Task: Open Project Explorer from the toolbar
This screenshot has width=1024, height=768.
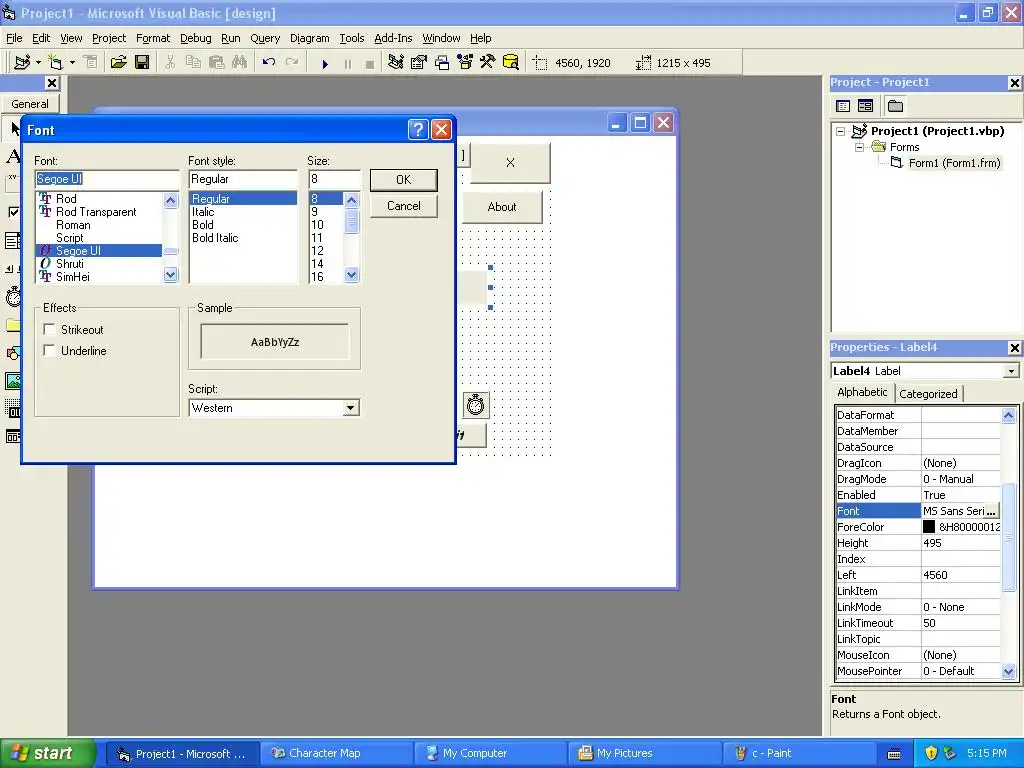Action: 396,62
